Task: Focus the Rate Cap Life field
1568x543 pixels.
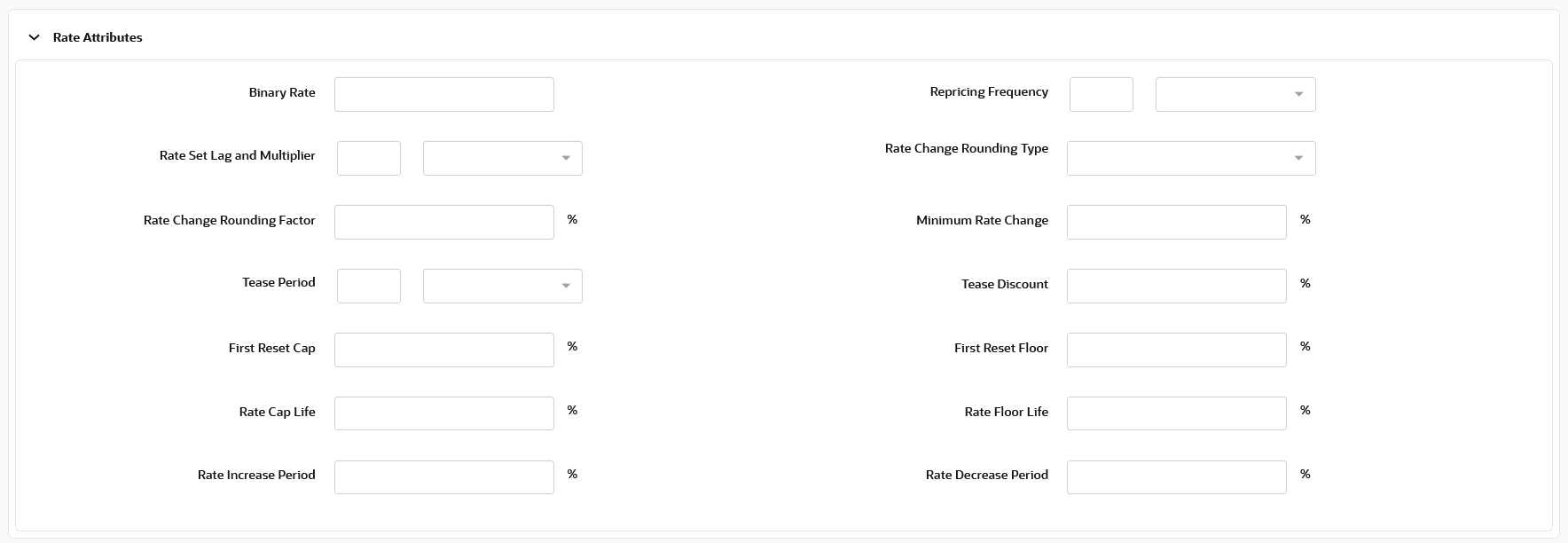Action: (443, 414)
